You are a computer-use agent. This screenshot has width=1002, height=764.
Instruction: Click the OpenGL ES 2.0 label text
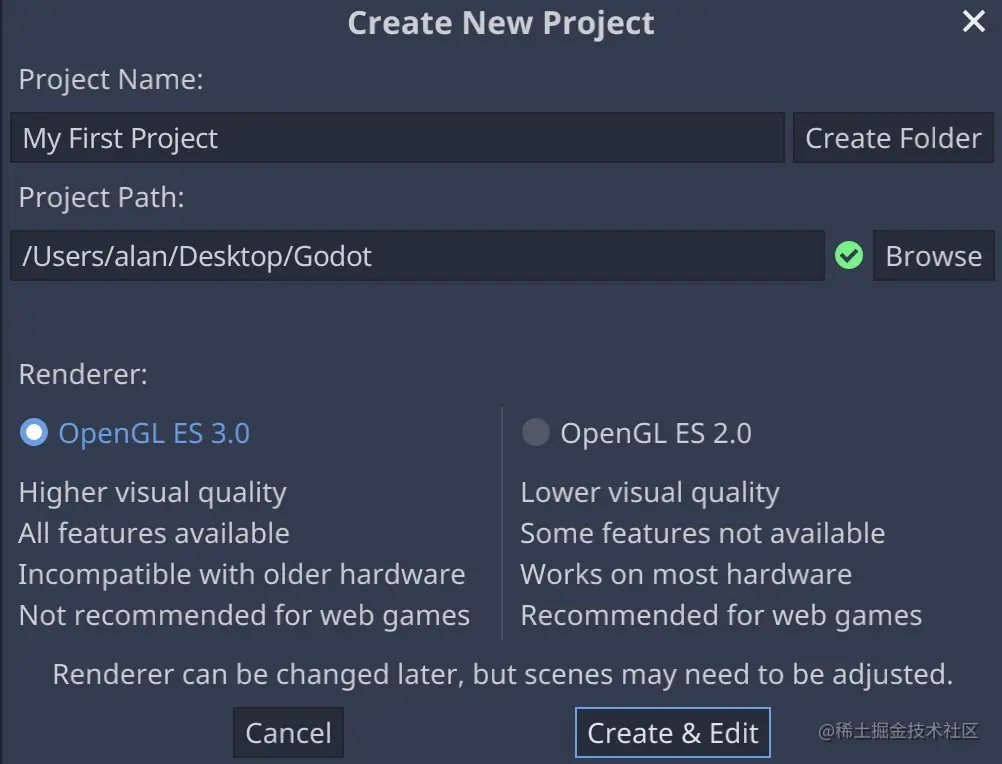pos(656,433)
